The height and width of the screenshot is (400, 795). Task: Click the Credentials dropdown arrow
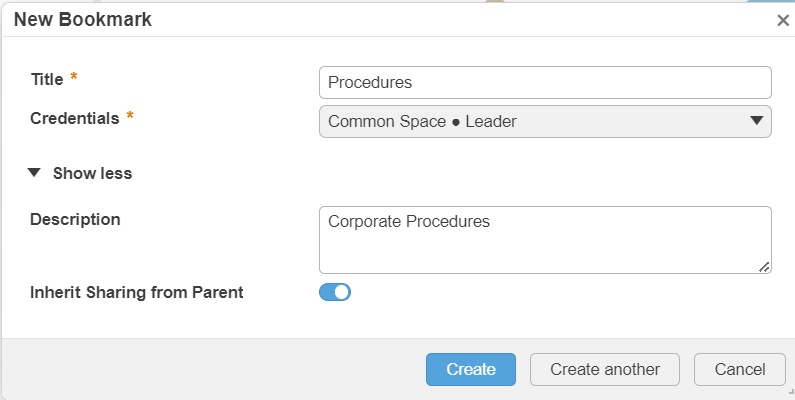click(756, 122)
